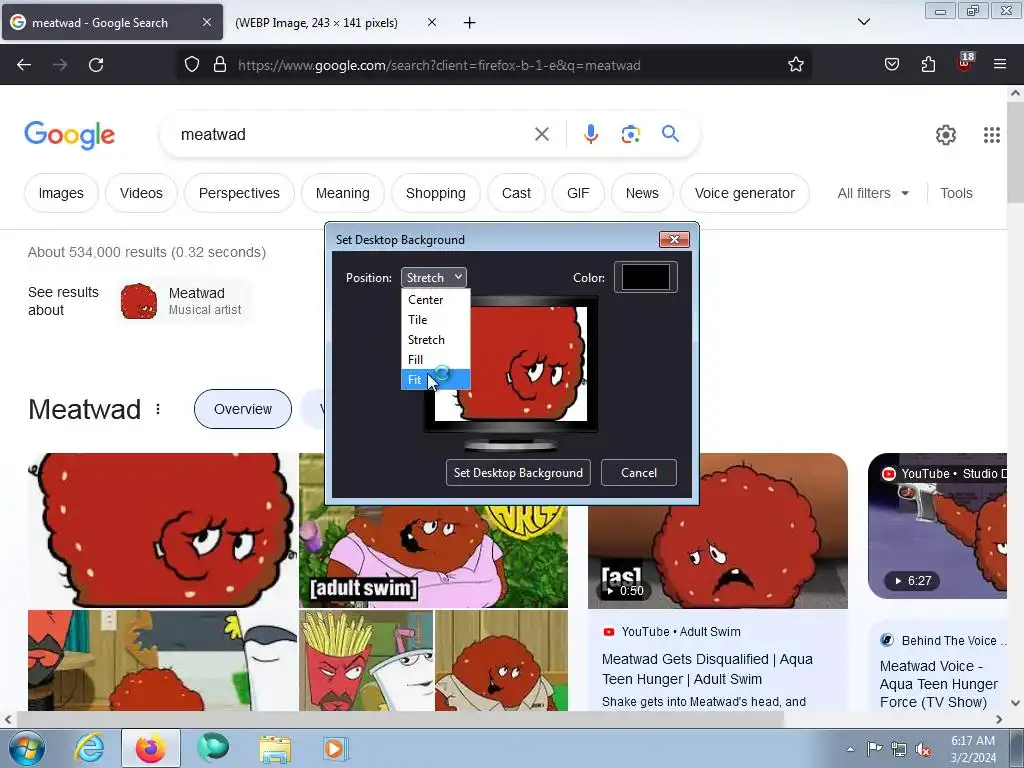This screenshot has width=1024, height=768.
Task: Search by image with Lens icon
Action: (x=630, y=135)
